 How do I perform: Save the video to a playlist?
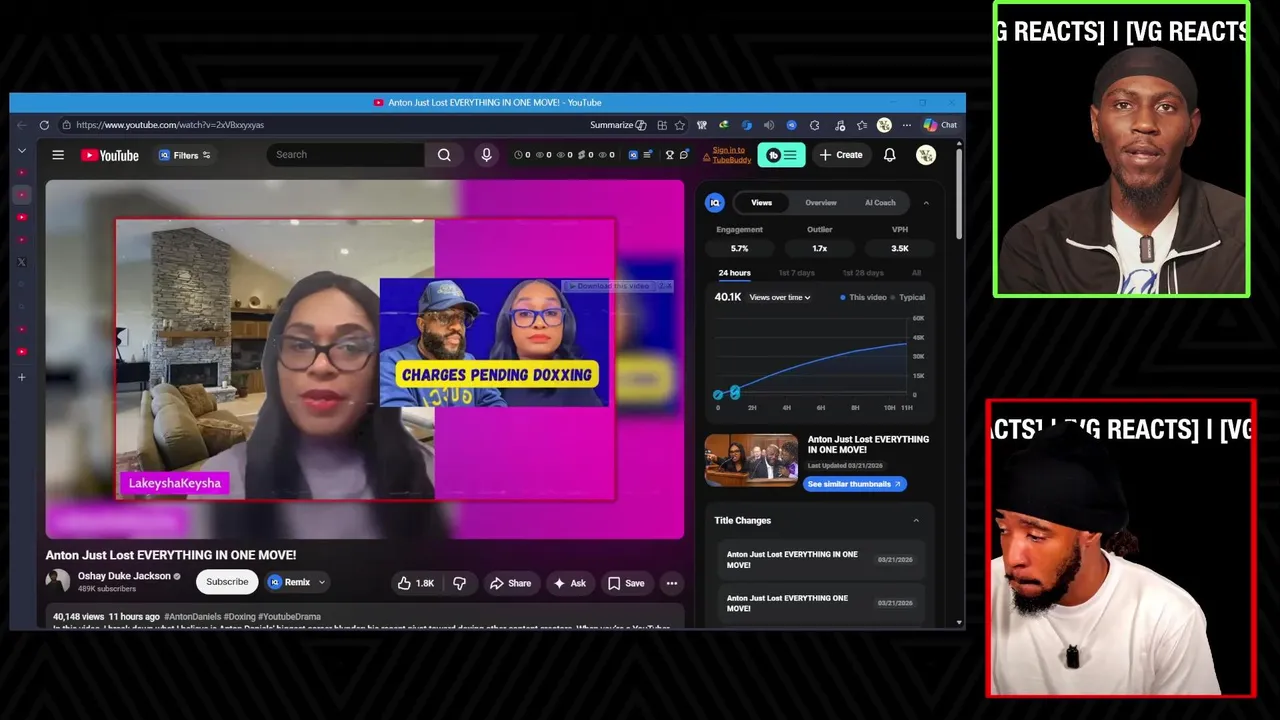tap(626, 583)
